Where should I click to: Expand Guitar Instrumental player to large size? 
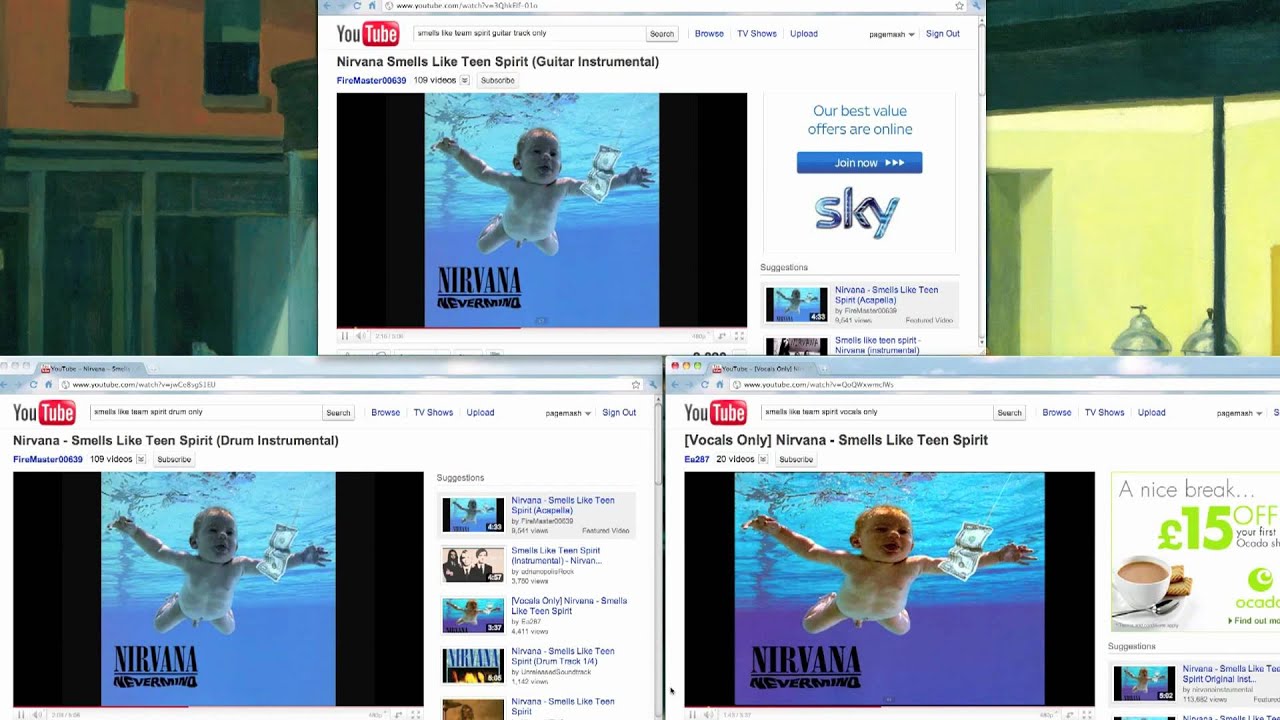[722, 336]
